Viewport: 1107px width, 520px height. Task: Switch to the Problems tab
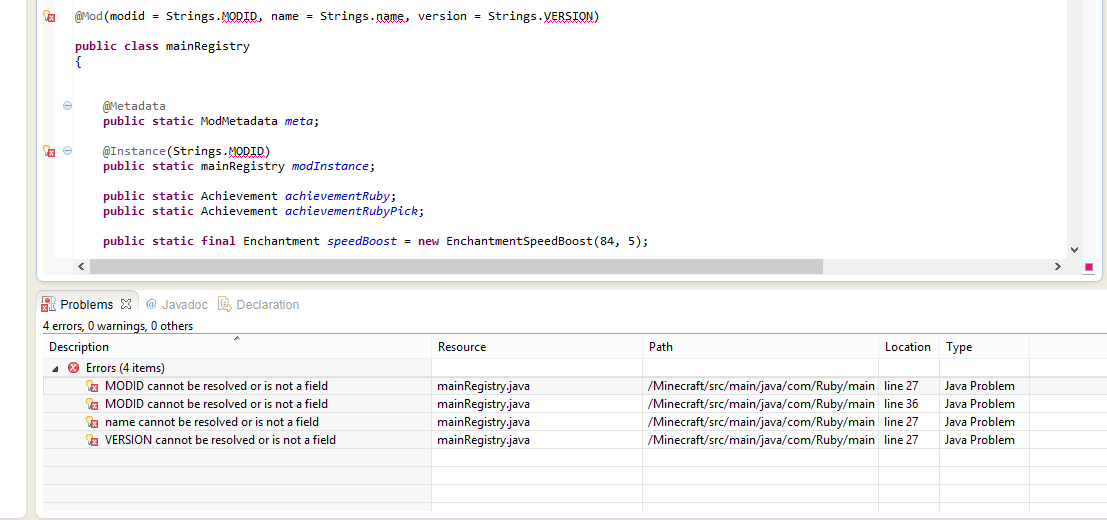[86, 304]
